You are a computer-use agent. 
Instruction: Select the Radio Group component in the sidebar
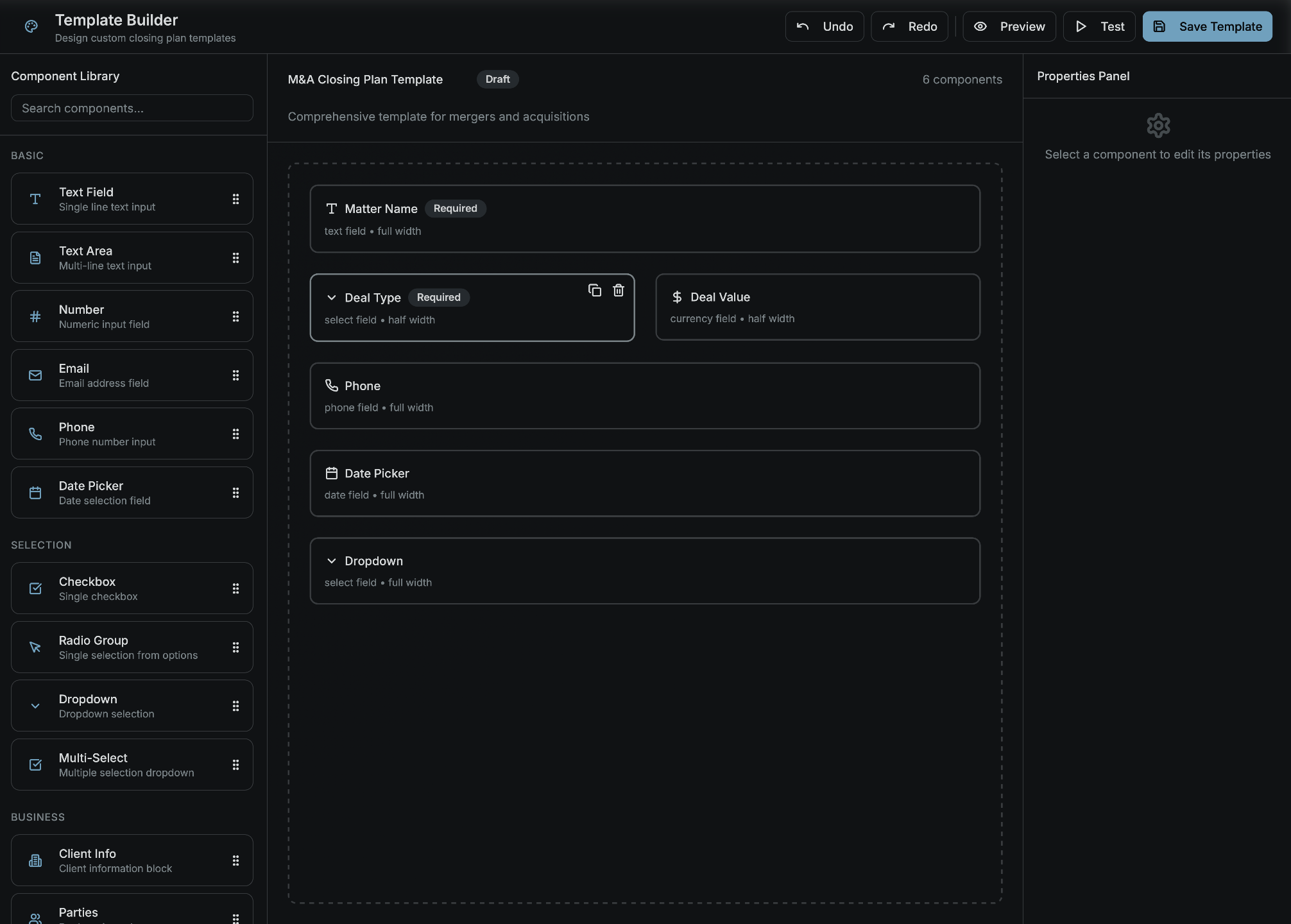pos(132,647)
